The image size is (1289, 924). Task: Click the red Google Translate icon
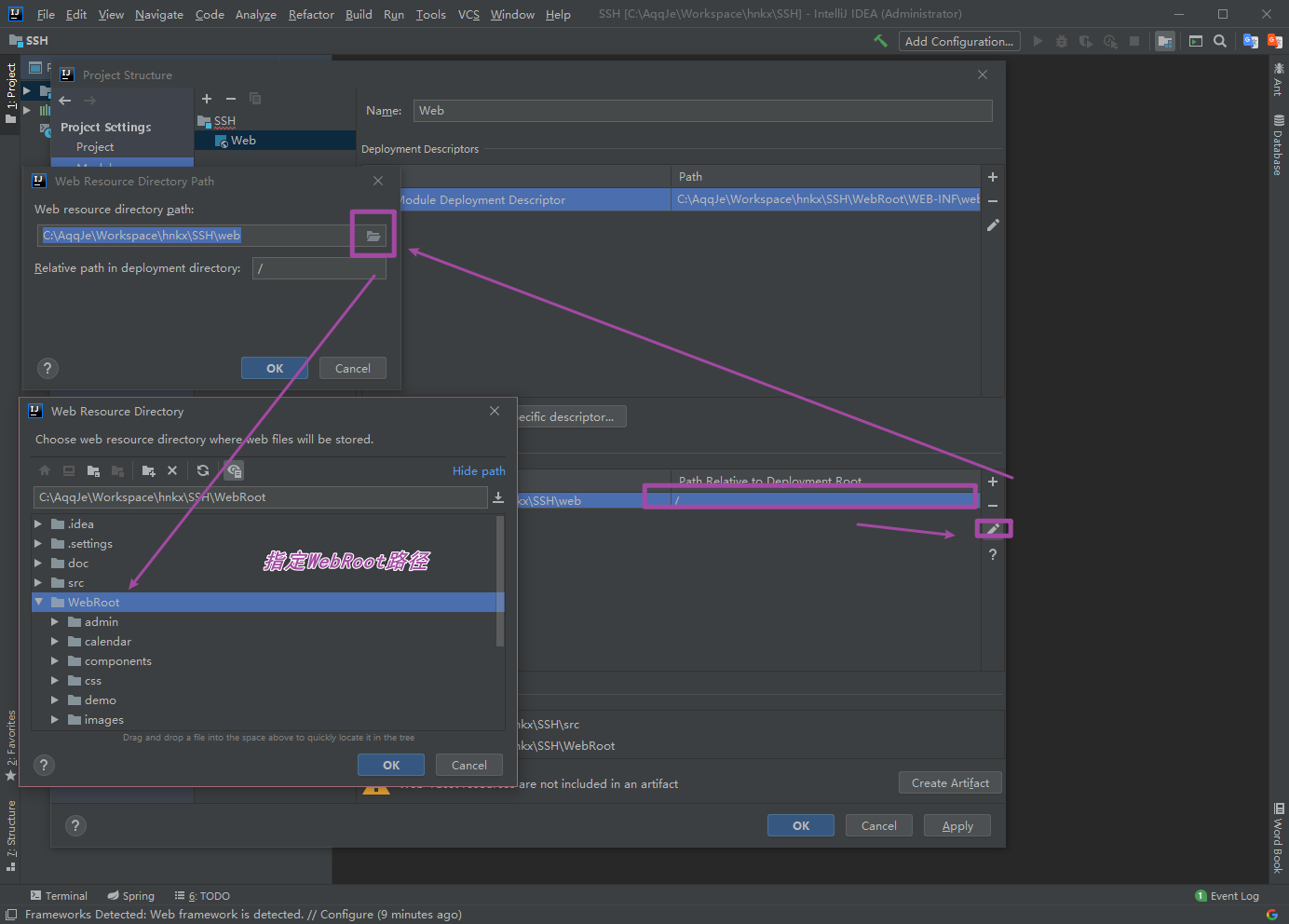(x=1275, y=41)
